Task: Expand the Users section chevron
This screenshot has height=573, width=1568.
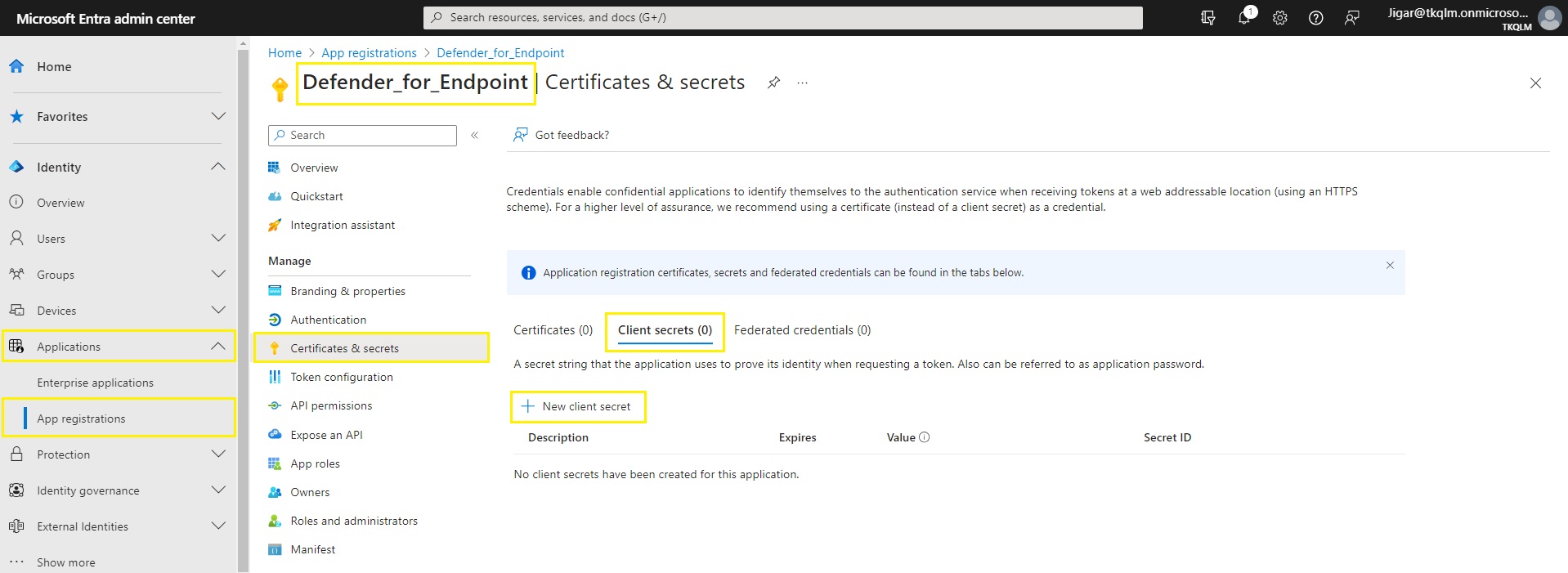Action: coord(218,238)
